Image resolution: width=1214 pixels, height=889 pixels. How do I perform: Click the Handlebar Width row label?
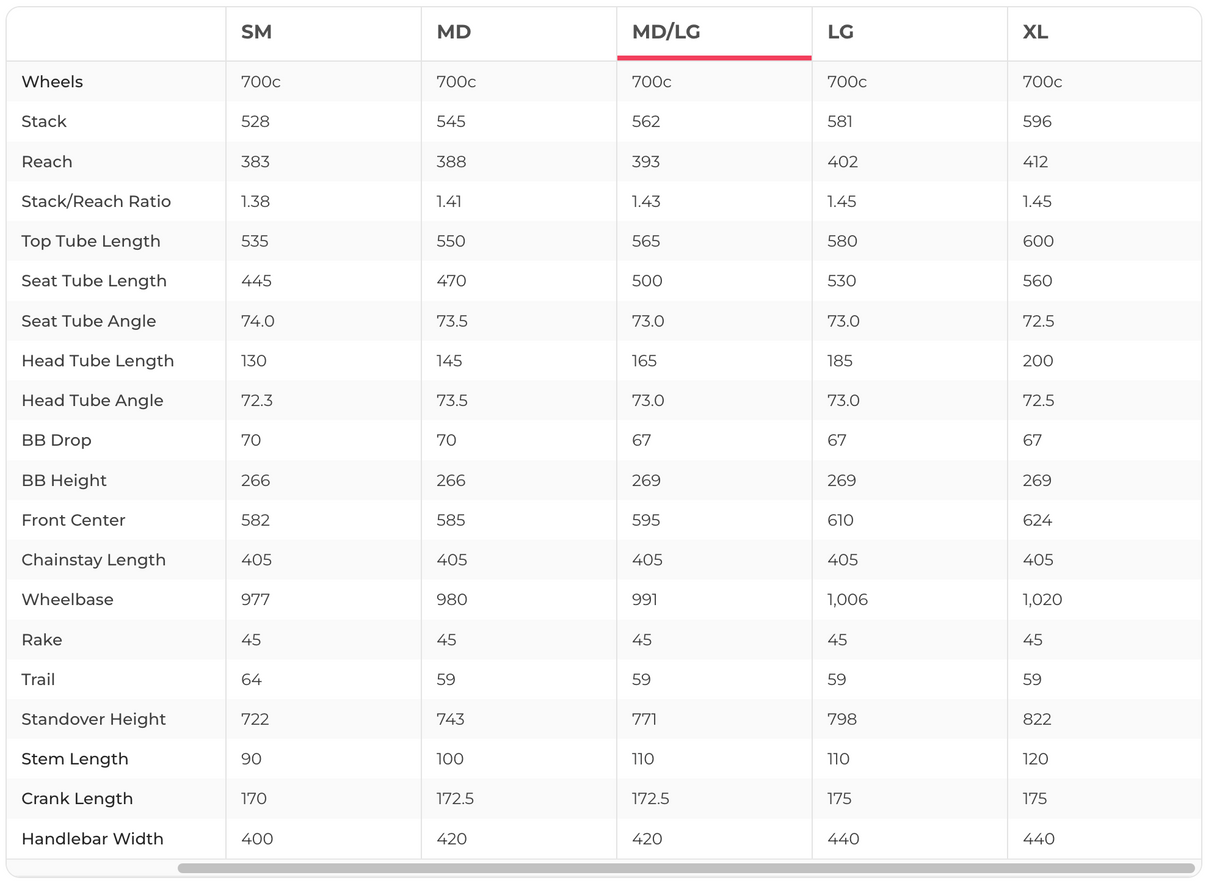coord(92,839)
